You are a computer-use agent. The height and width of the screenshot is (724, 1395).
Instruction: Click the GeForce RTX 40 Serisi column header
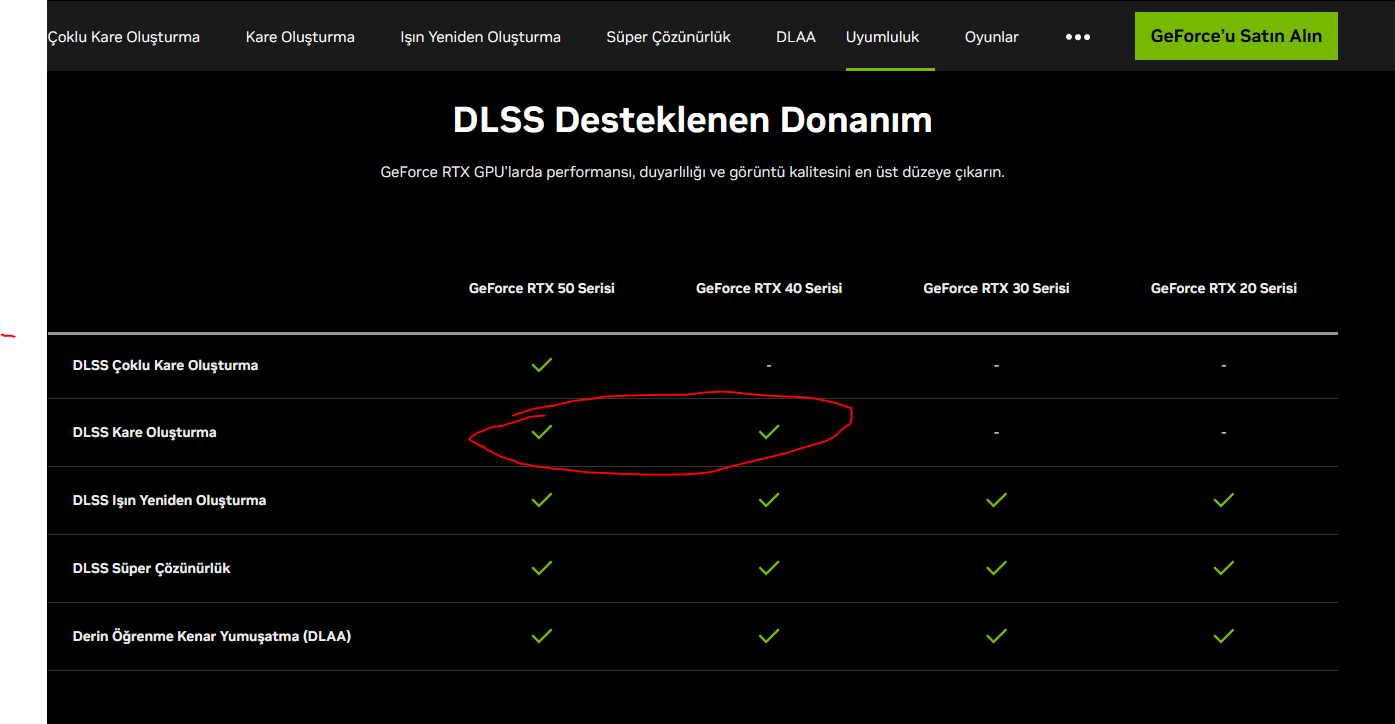point(769,288)
